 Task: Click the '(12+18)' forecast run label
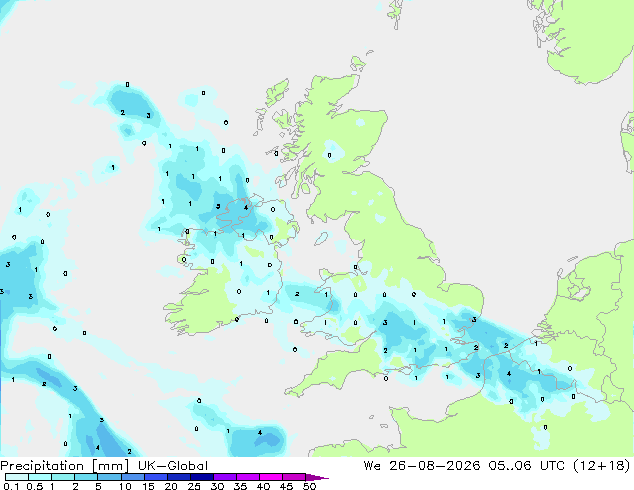pyautogui.click(x=602, y=466)
